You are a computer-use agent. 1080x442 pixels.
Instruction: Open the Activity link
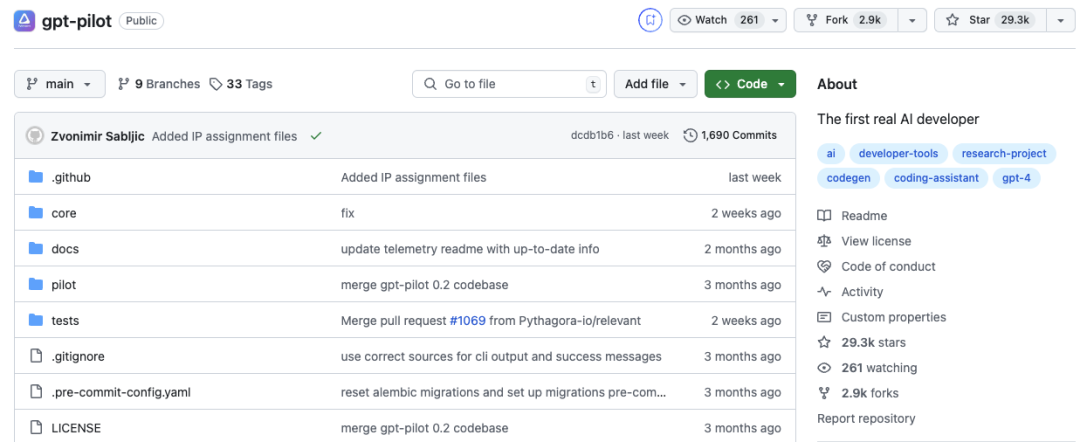pyautogui.click(x=851, y=292)
